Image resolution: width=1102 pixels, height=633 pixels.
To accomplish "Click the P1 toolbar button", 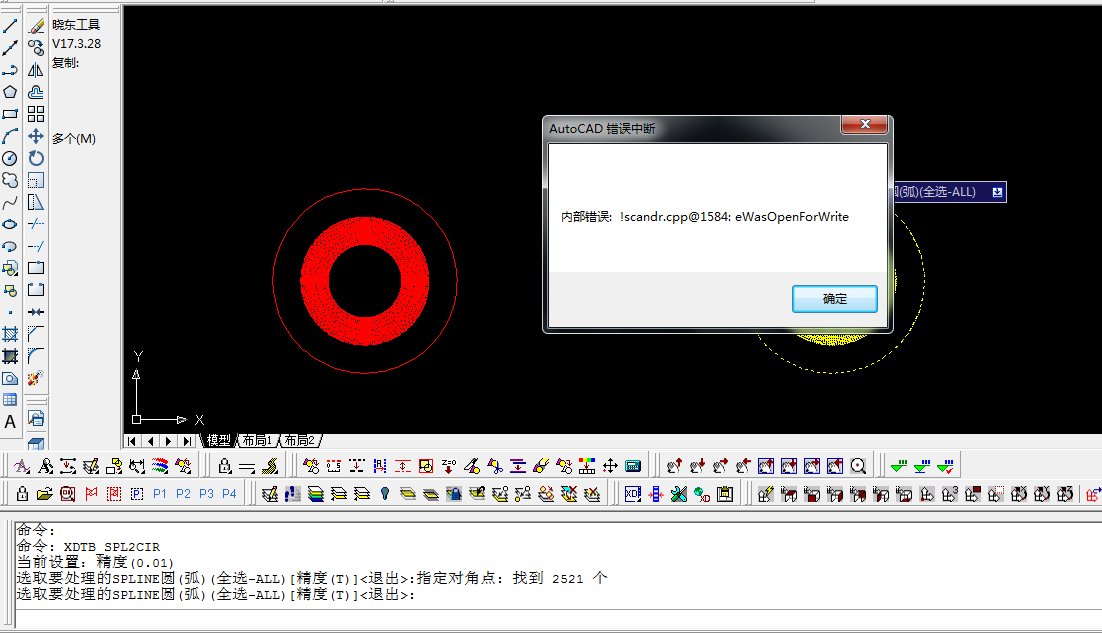I will (160, 494).
